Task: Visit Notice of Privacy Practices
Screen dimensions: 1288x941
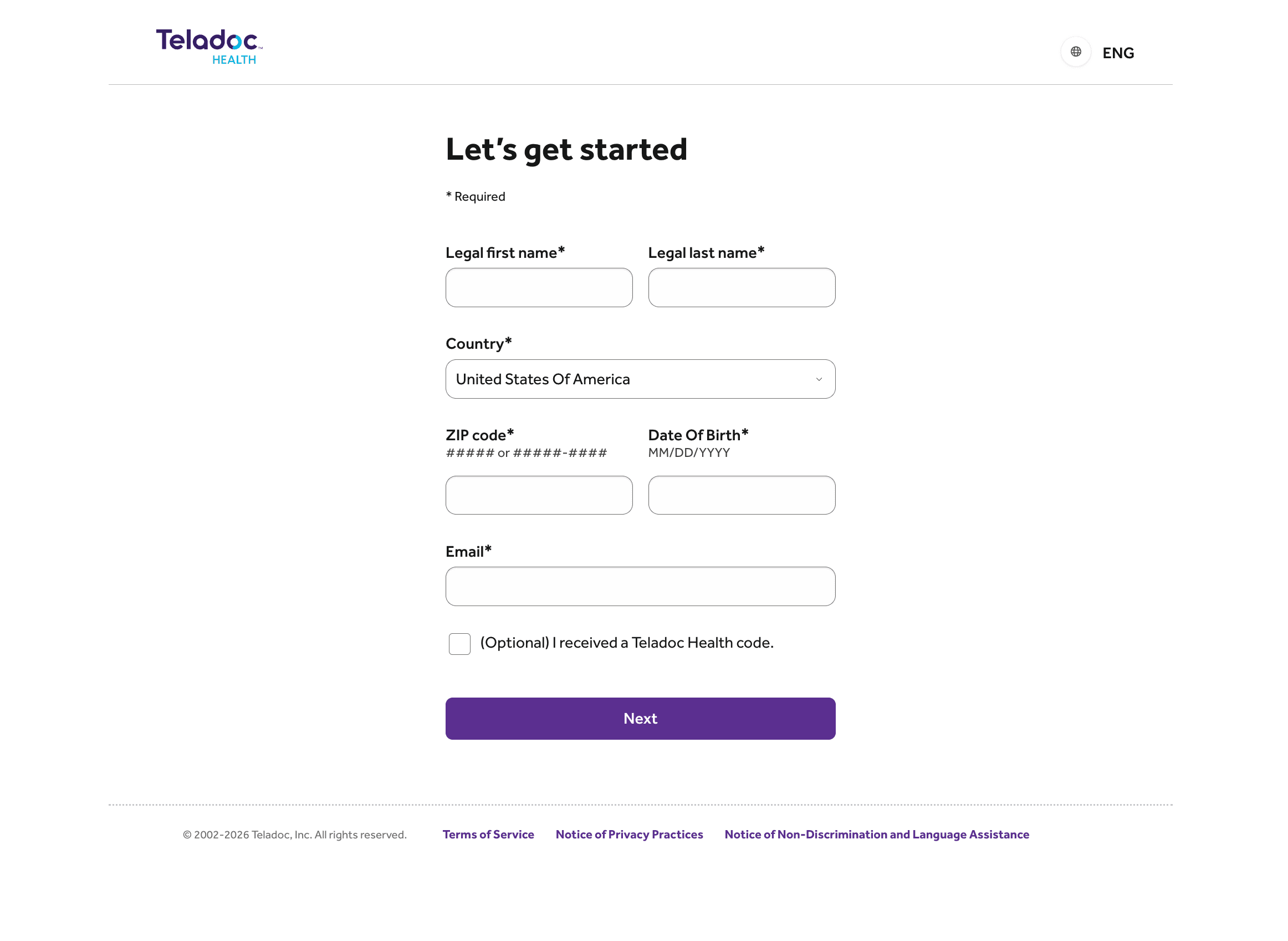Action: pyautogui.click(x=629, y=835)
